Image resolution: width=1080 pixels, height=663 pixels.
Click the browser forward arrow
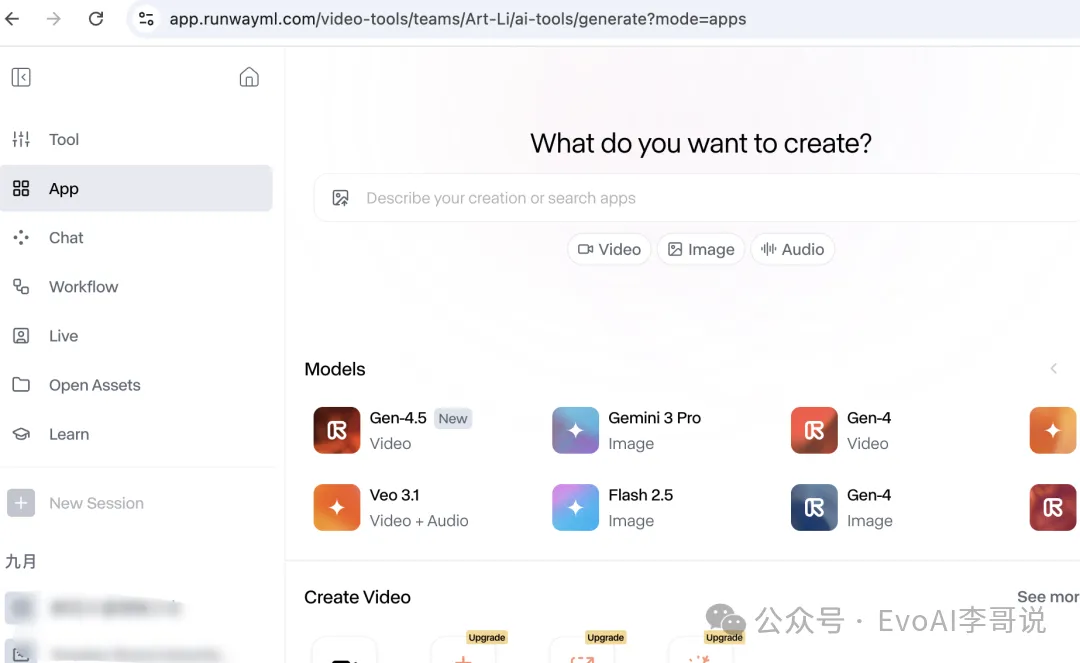(x=54, y=19)
